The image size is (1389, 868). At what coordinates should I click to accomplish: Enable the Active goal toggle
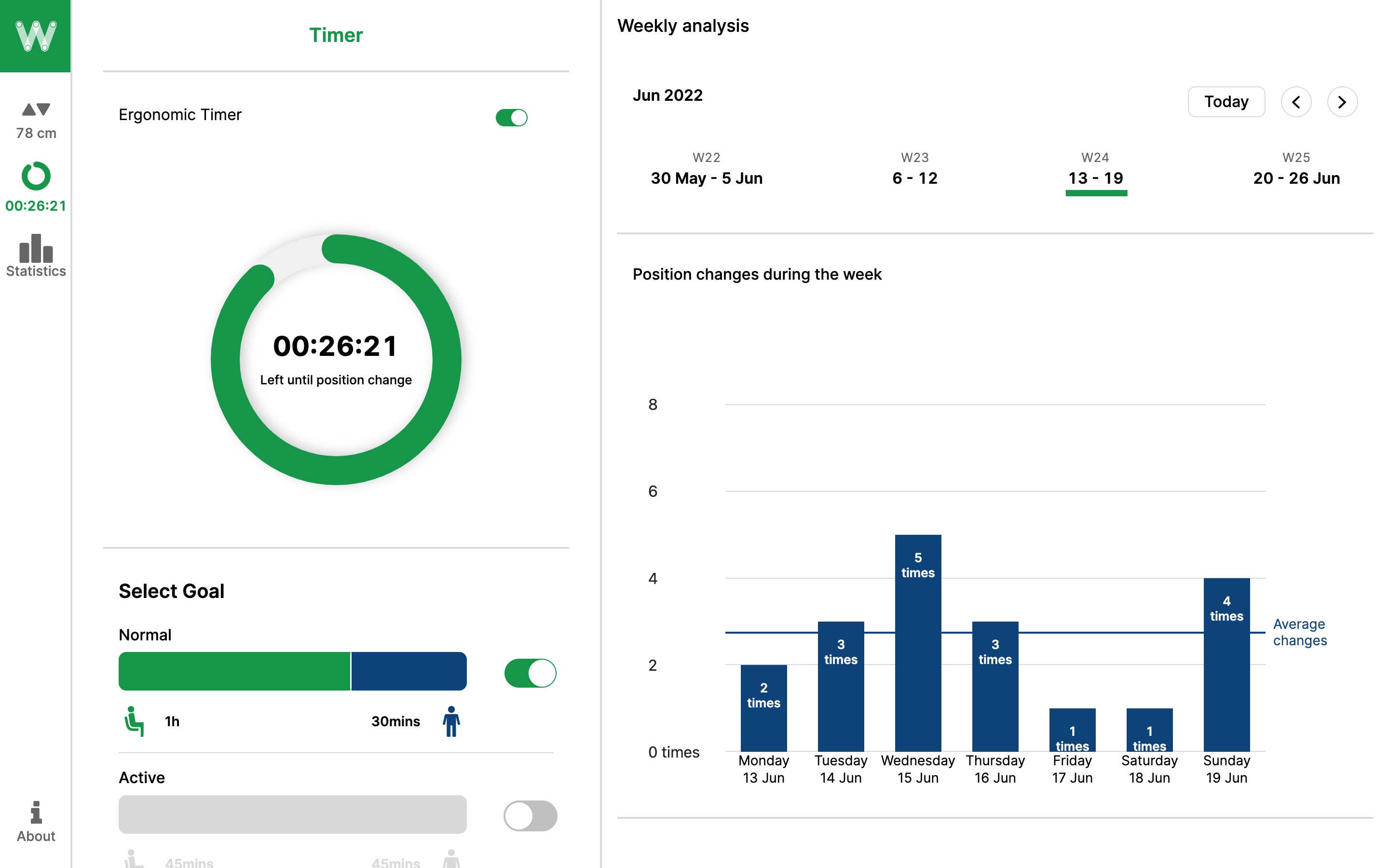[530, 816]
